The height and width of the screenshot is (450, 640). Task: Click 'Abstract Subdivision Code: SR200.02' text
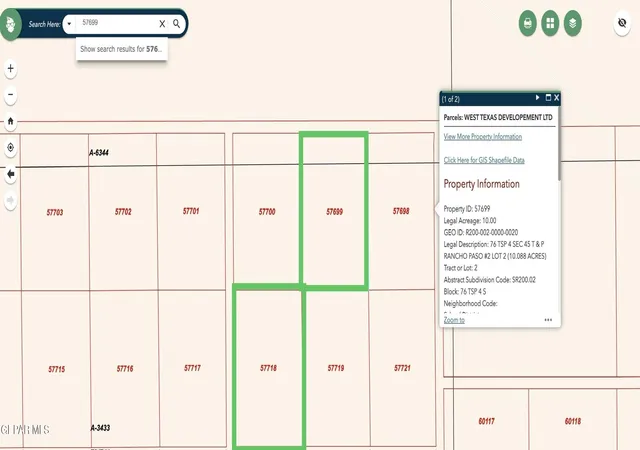pos(489,280)
